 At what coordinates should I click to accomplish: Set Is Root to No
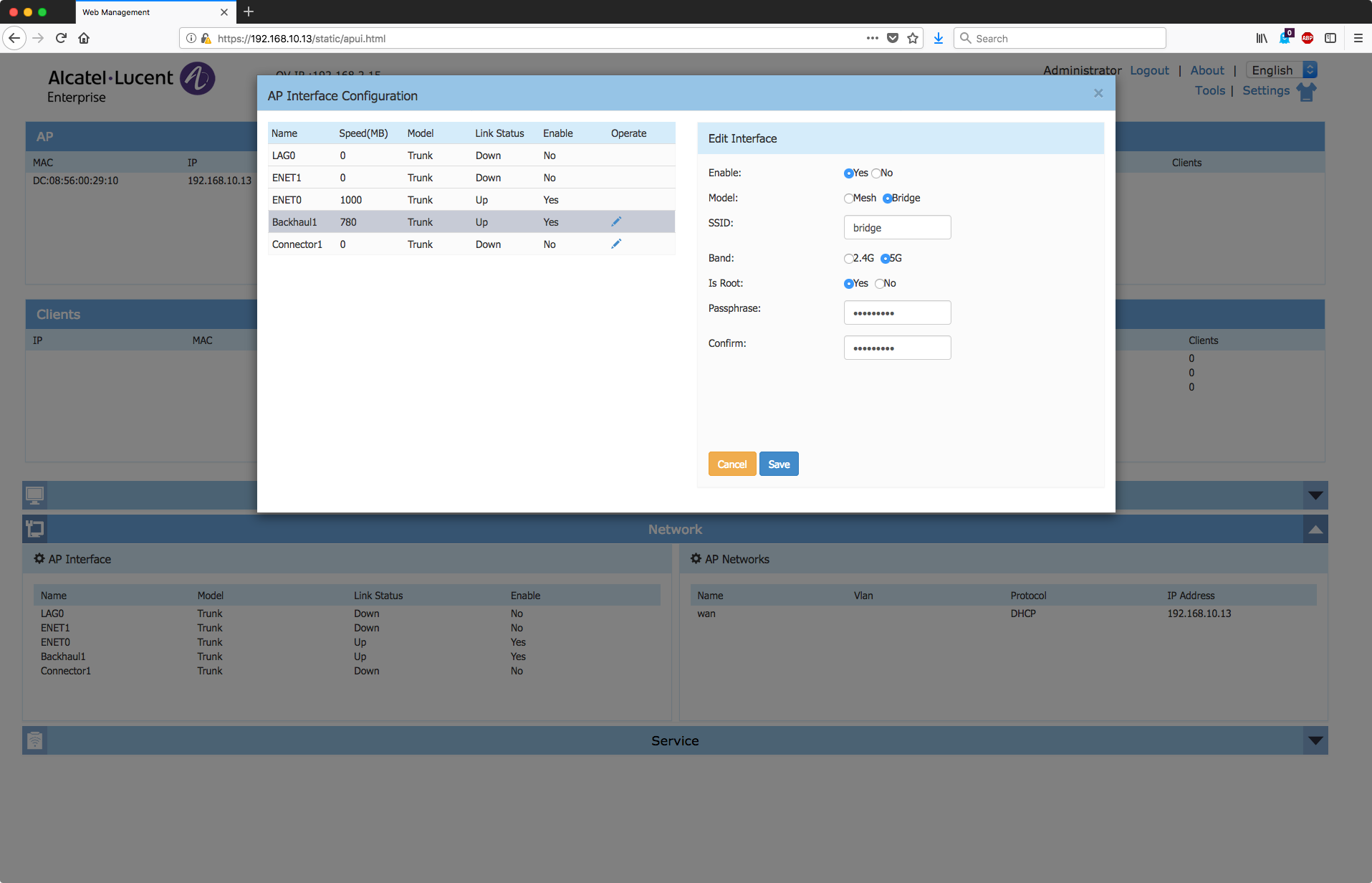coord(879,284)
